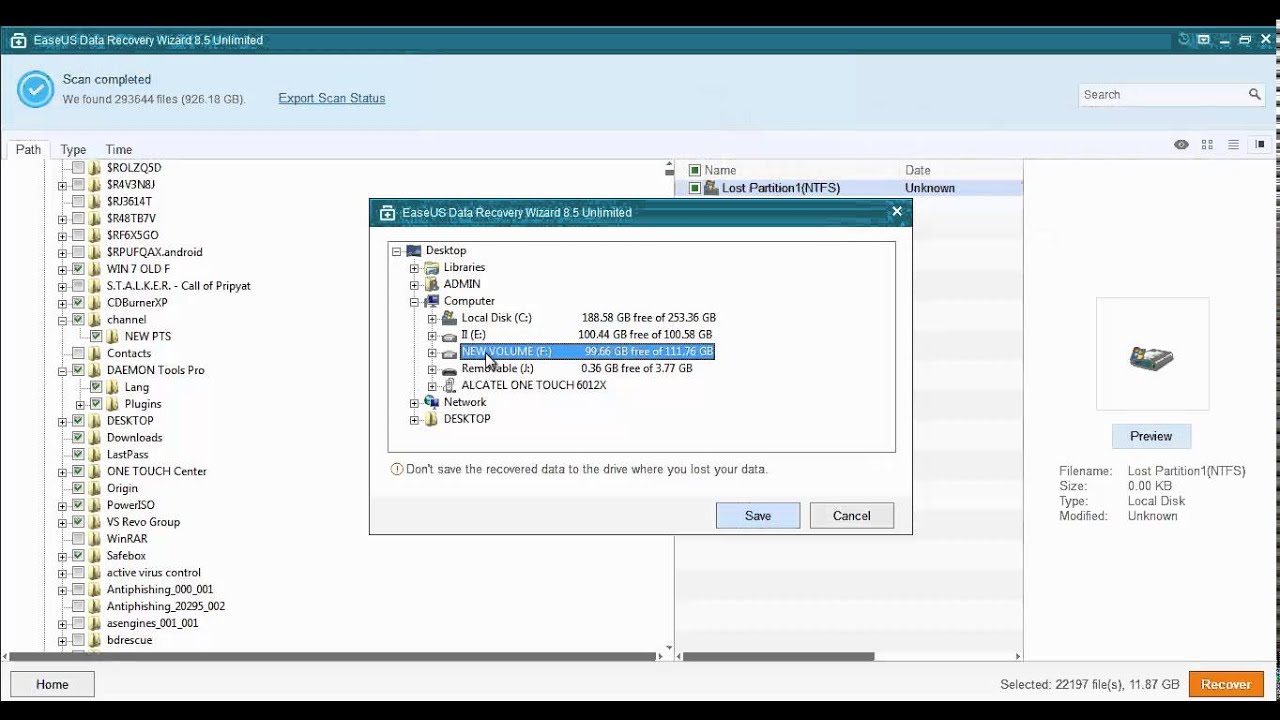The image size is (1280, 720).
Task: Click in the Search input field
Action: pyautogui.click(x=1161, y=94)
